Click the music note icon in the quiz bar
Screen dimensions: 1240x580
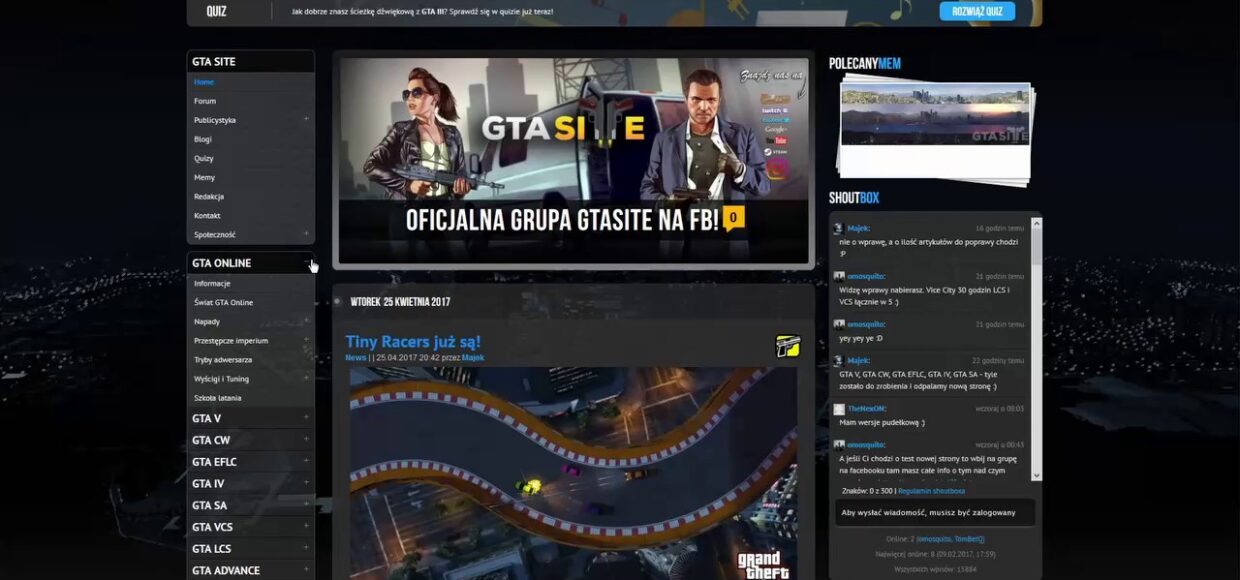click(x=901, y=8)
